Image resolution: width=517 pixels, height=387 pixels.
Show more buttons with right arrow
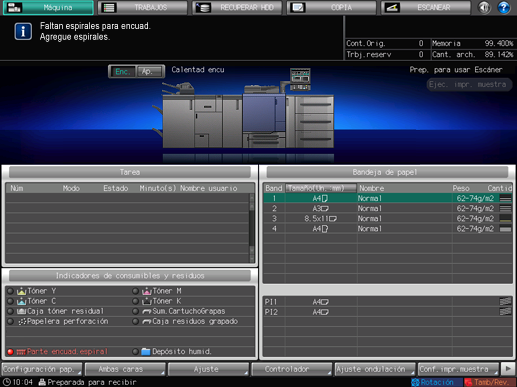(x=508, y=369)
